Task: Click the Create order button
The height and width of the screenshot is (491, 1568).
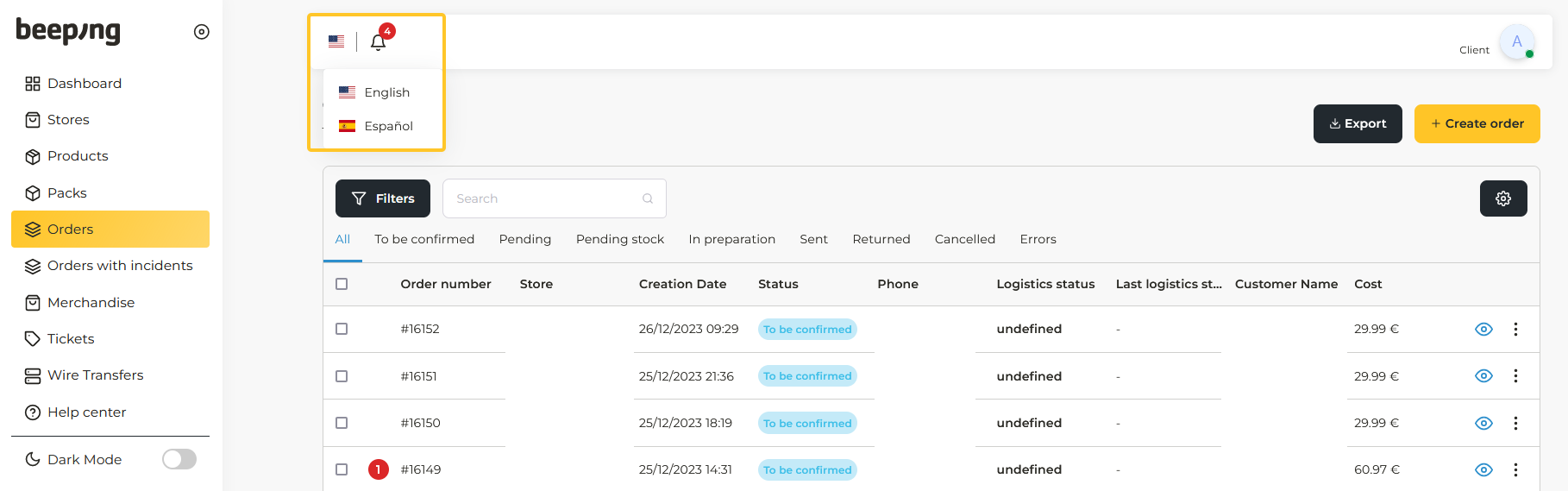Action: pyautogui.click(x=1476, y=123)
